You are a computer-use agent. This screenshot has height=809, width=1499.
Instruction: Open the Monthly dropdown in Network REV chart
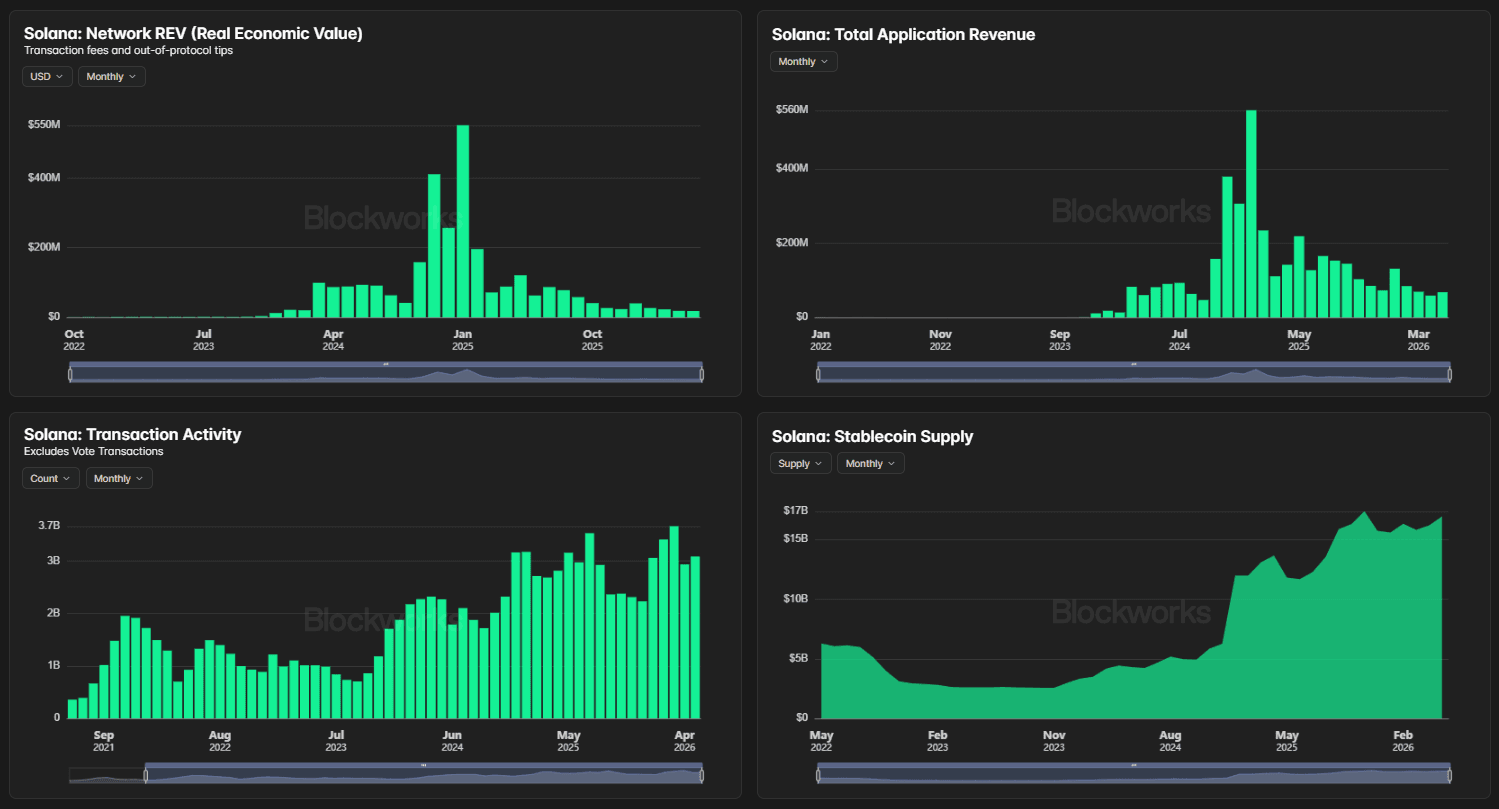coord(112,76)
